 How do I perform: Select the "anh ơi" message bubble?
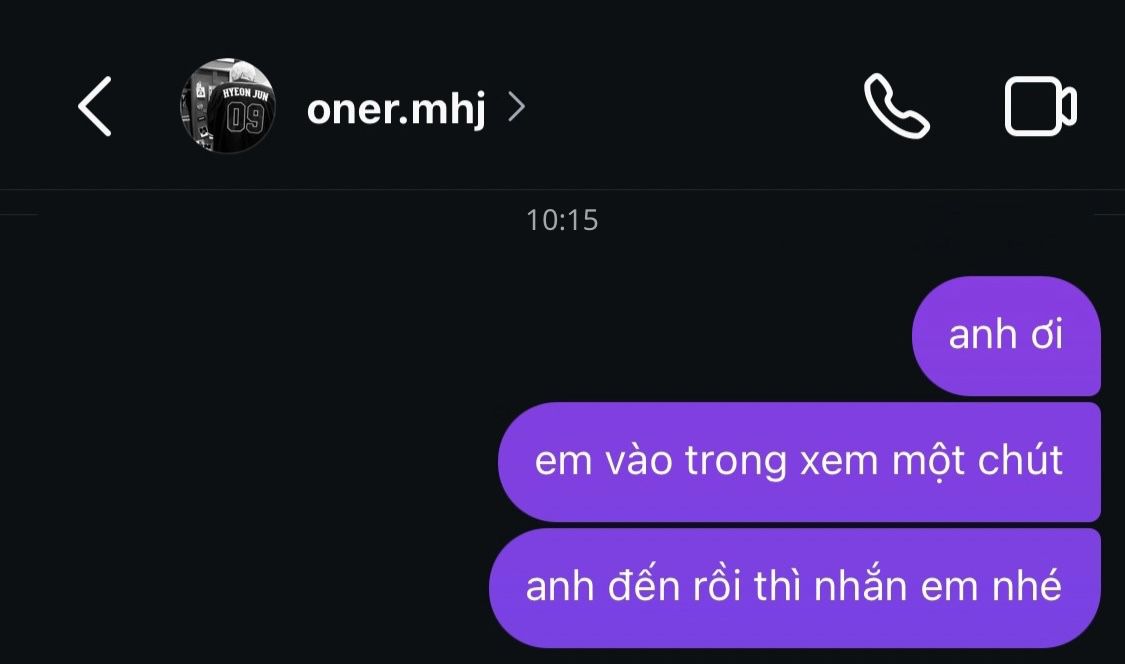1006,335
